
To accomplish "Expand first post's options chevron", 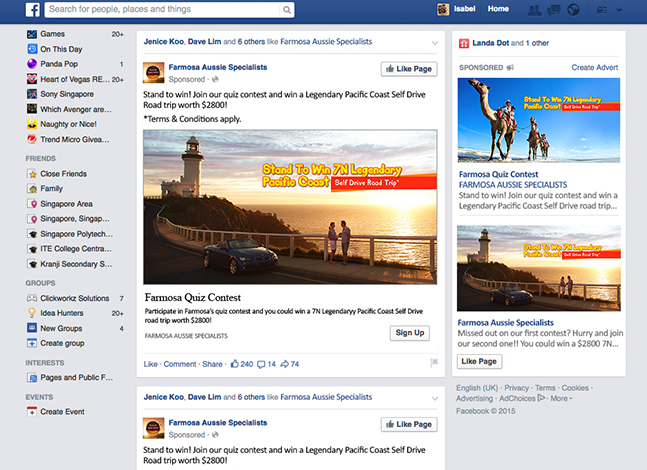I will [x=435, y=43].
